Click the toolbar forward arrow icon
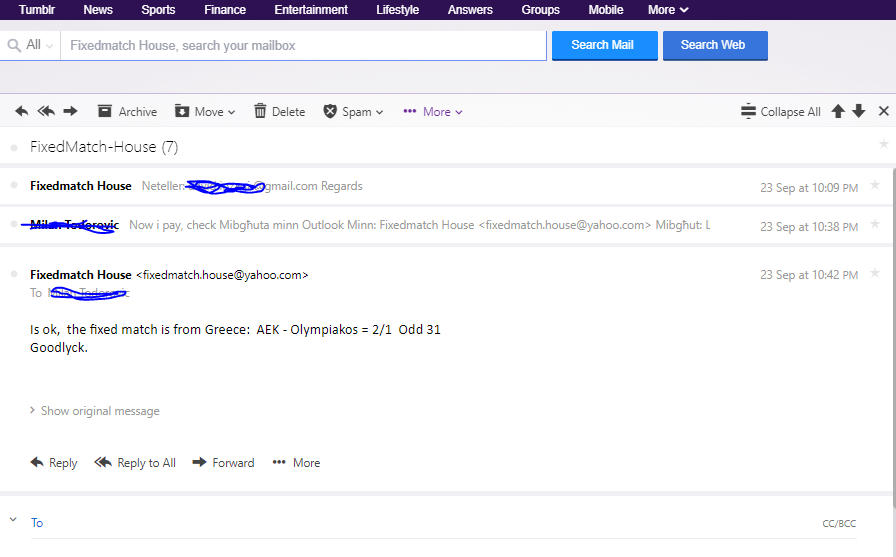Image resolution: width=896 pixels, height=557 pixels. point(70,111)
